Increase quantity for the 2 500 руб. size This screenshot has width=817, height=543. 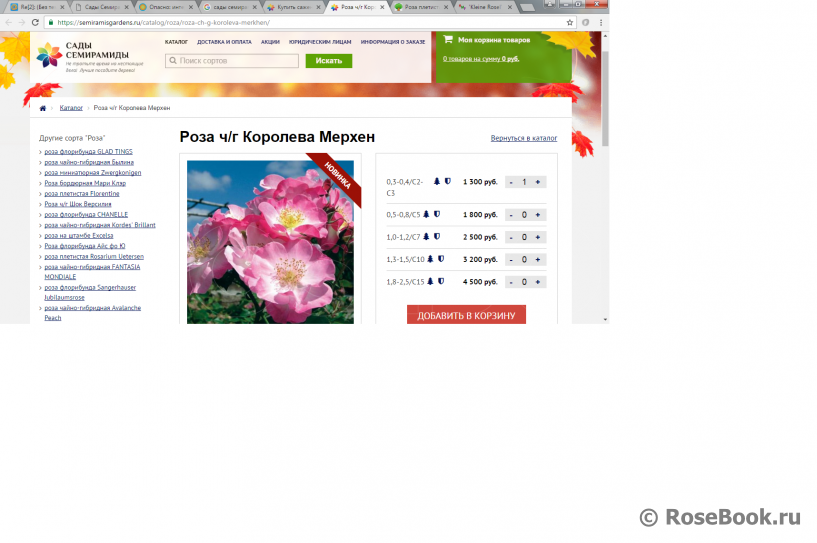point(538,237)
